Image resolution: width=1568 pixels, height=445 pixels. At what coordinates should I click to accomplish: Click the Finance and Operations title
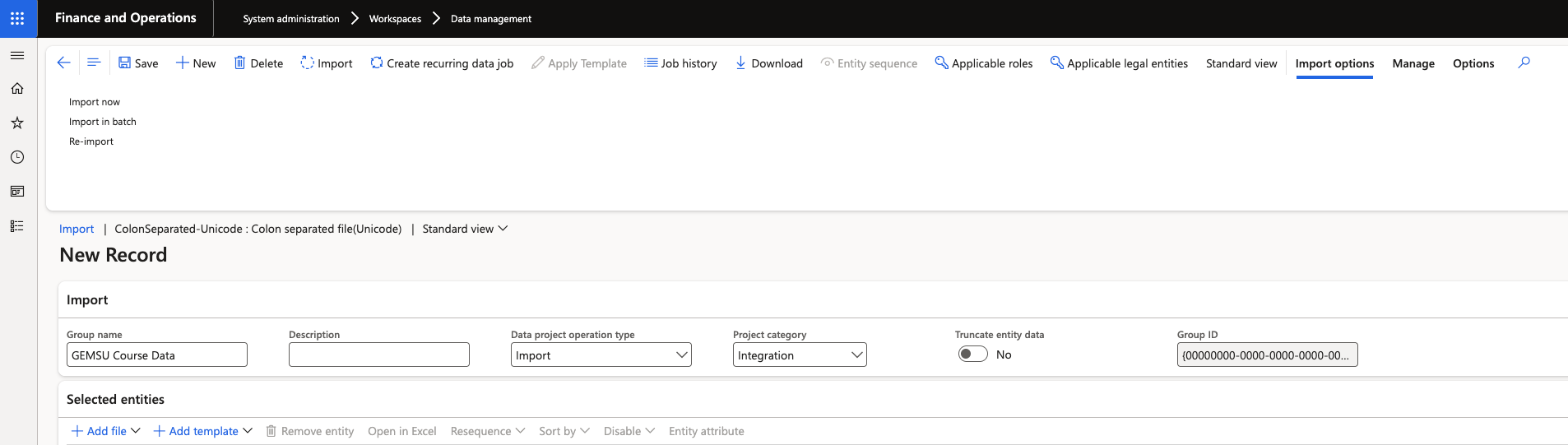126,18
